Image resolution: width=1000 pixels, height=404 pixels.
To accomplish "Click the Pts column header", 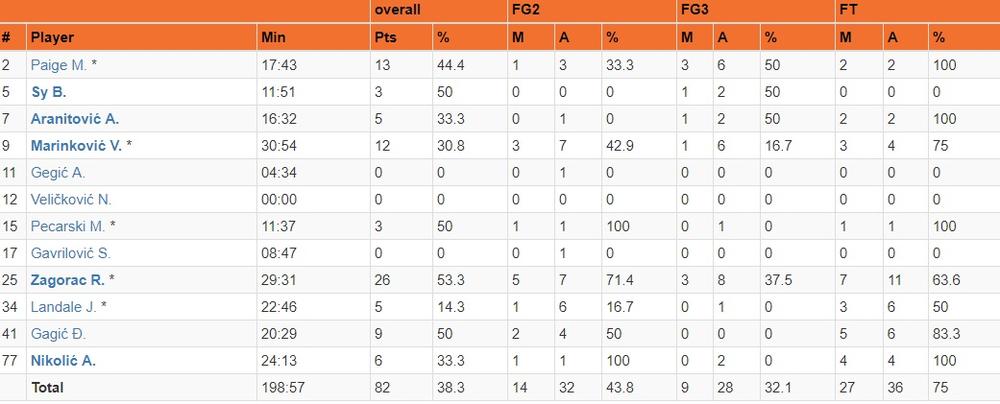I will coord(385,37).
